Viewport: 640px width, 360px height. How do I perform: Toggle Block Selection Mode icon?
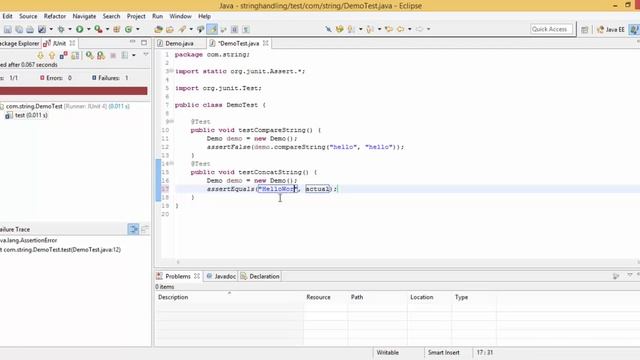tap(234, 29)
